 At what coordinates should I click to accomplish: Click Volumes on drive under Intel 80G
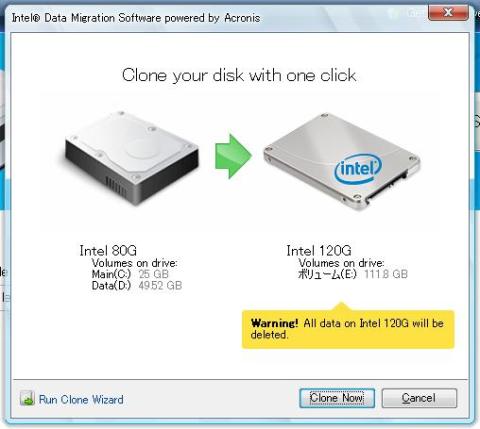click(x=135, y=263)
